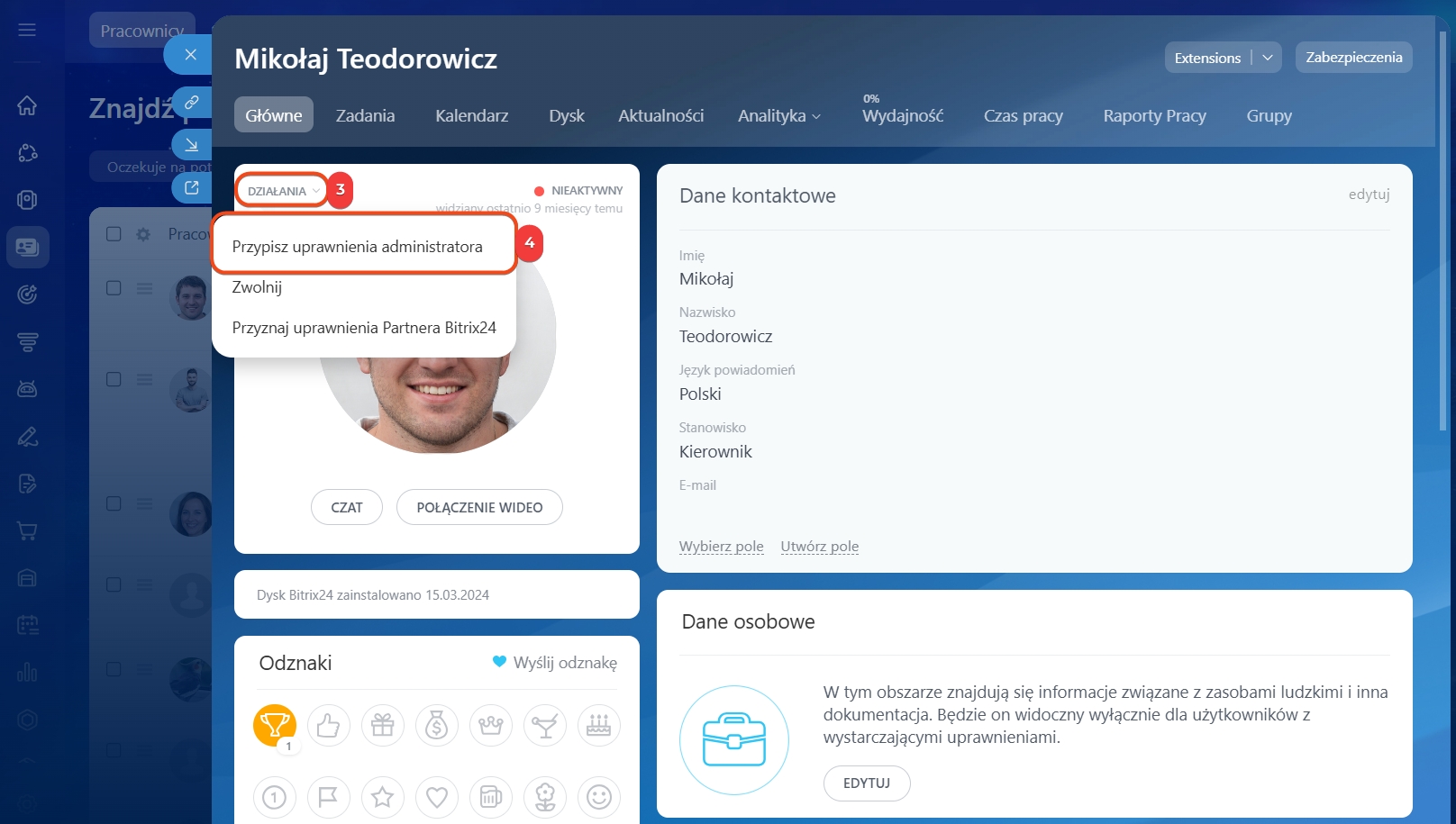Copy profile link with chain icon
Viewport: 1456px width, 824px height.
(191, 103)
